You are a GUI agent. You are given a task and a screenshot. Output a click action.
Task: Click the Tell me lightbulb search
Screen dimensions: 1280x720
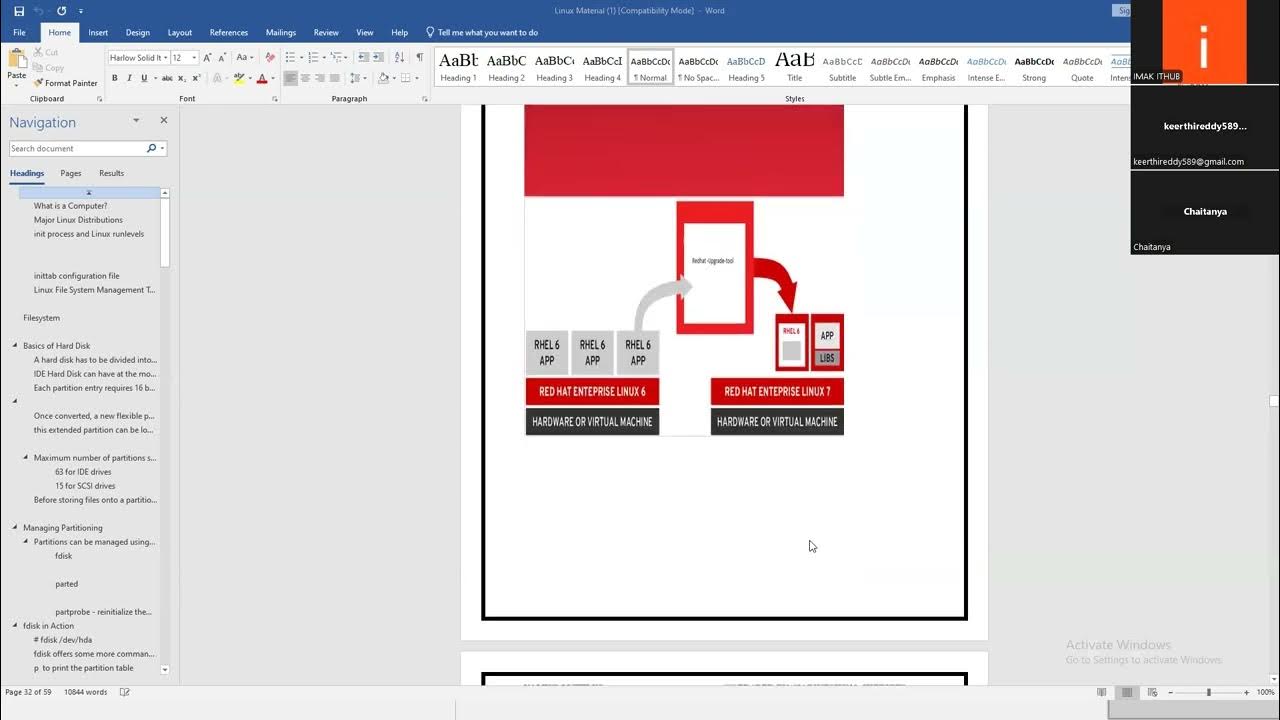tap(430, 32)
